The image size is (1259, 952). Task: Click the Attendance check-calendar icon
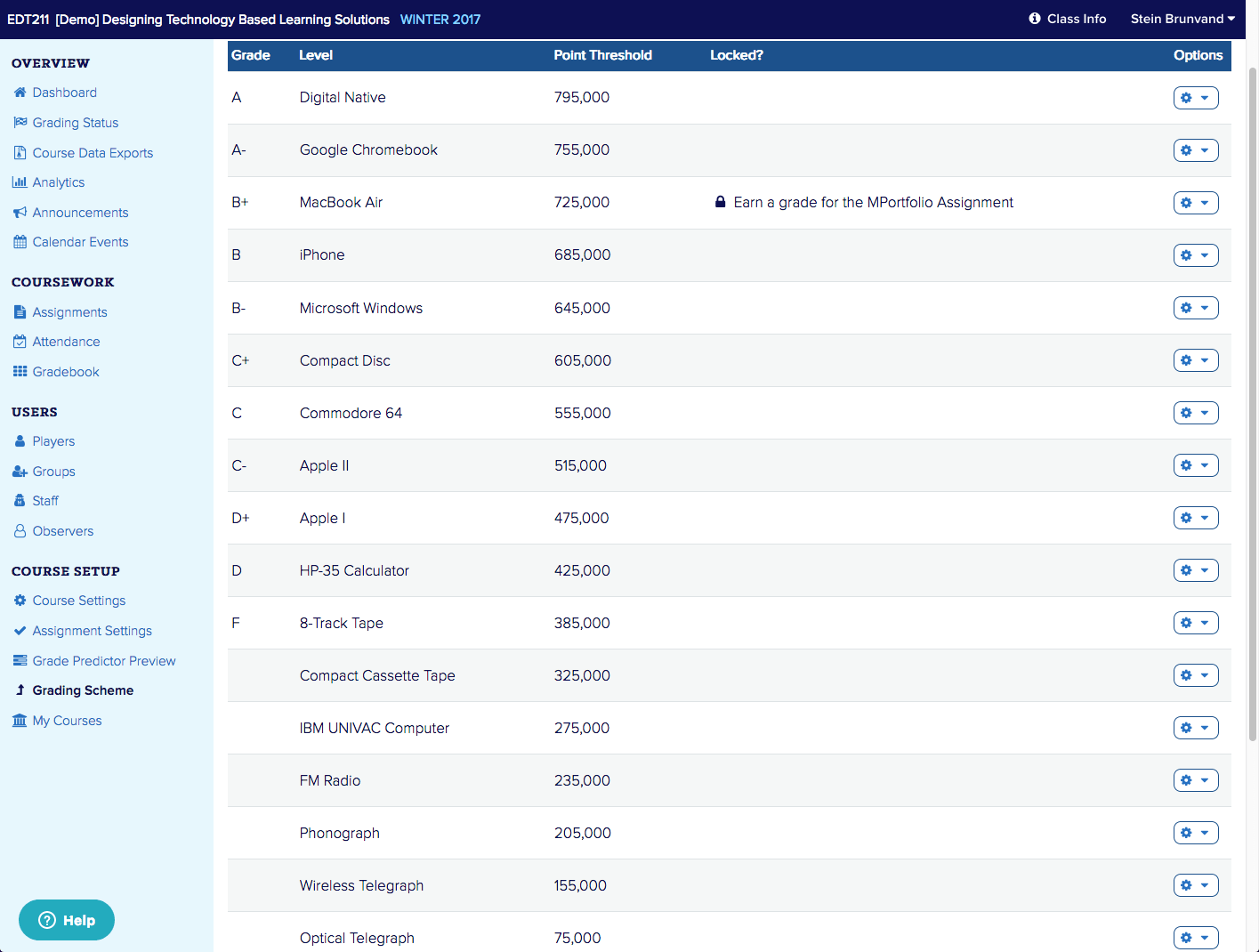pos(20,342)
